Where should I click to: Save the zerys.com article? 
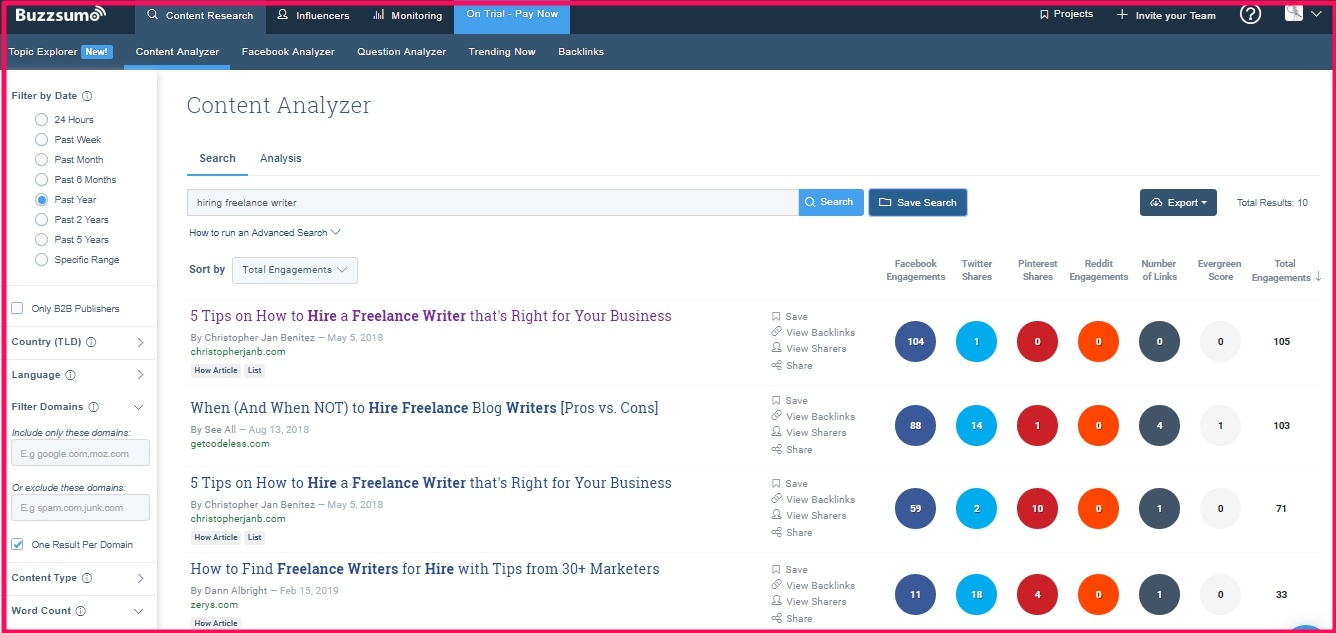click(x=790, y=569)
